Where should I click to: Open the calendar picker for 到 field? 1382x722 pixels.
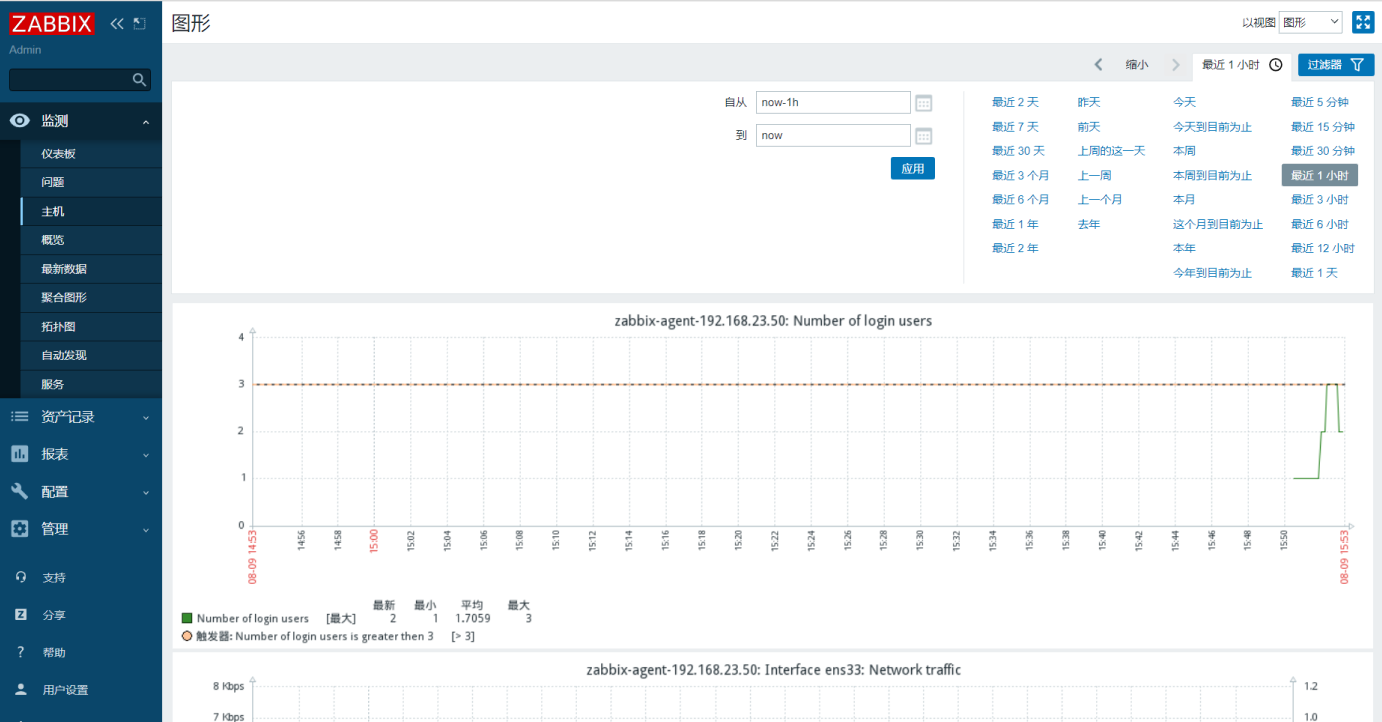(924, 136)
